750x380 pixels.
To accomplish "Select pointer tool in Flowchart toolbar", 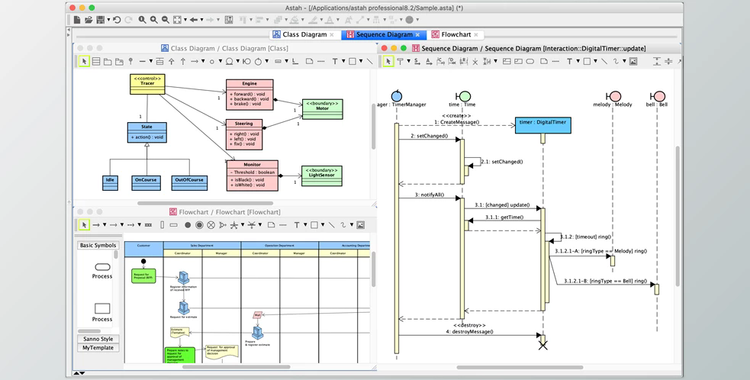I will pyautogui.click(x=84, y=225).
